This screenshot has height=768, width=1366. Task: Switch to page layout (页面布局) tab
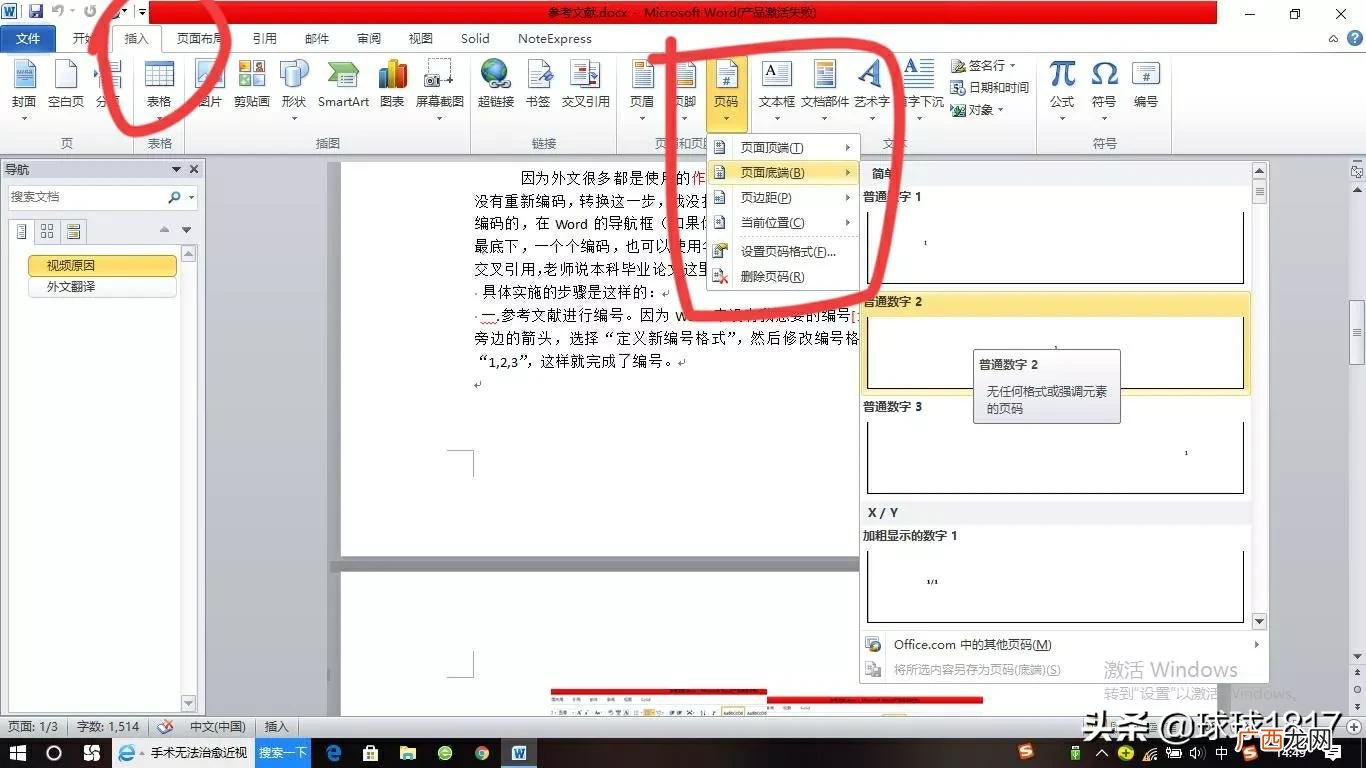tap(200, 39)
